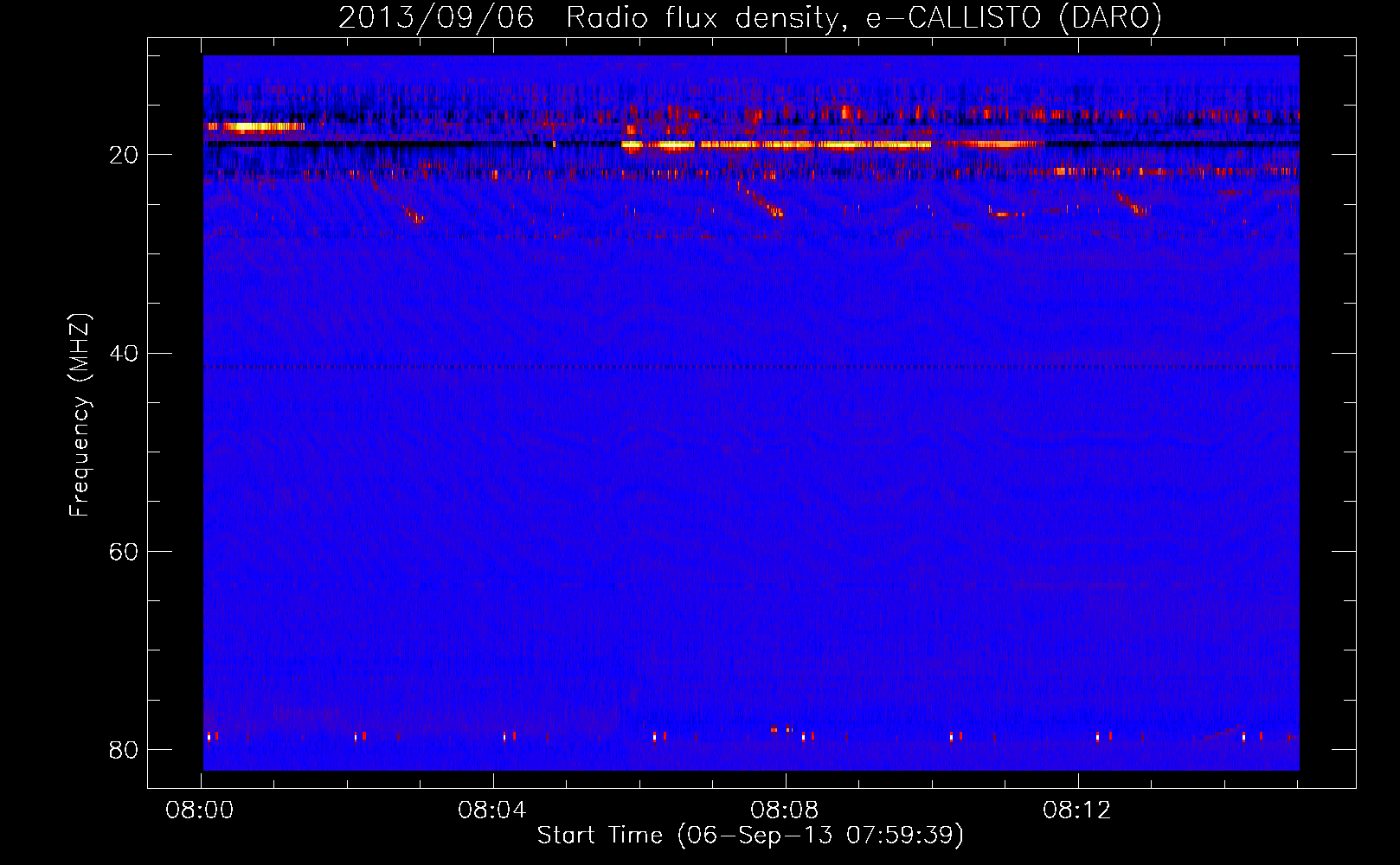
Task: Select the "Frequency (MHZ)" y-axis label
Action: [80, 415]
